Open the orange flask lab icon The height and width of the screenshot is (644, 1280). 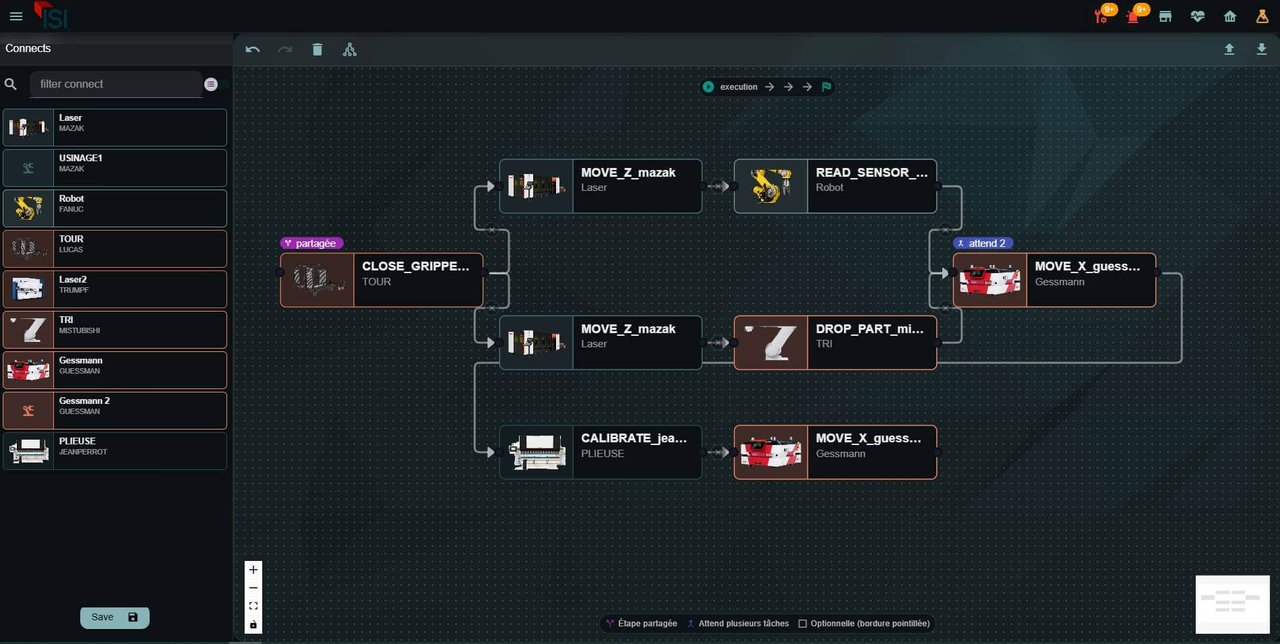tap(1262, 16)
